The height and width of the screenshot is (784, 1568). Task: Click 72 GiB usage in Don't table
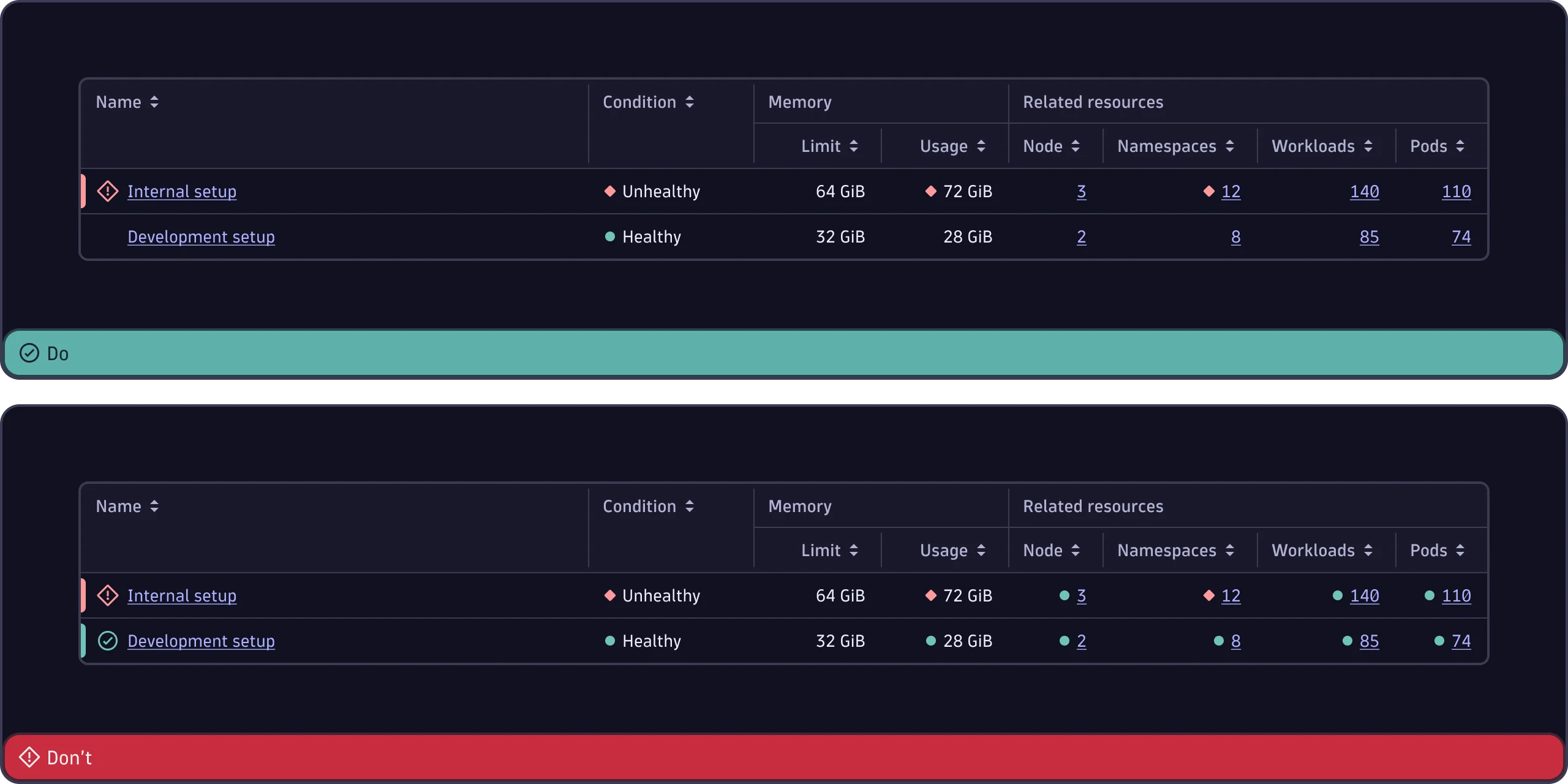[968, 596]
